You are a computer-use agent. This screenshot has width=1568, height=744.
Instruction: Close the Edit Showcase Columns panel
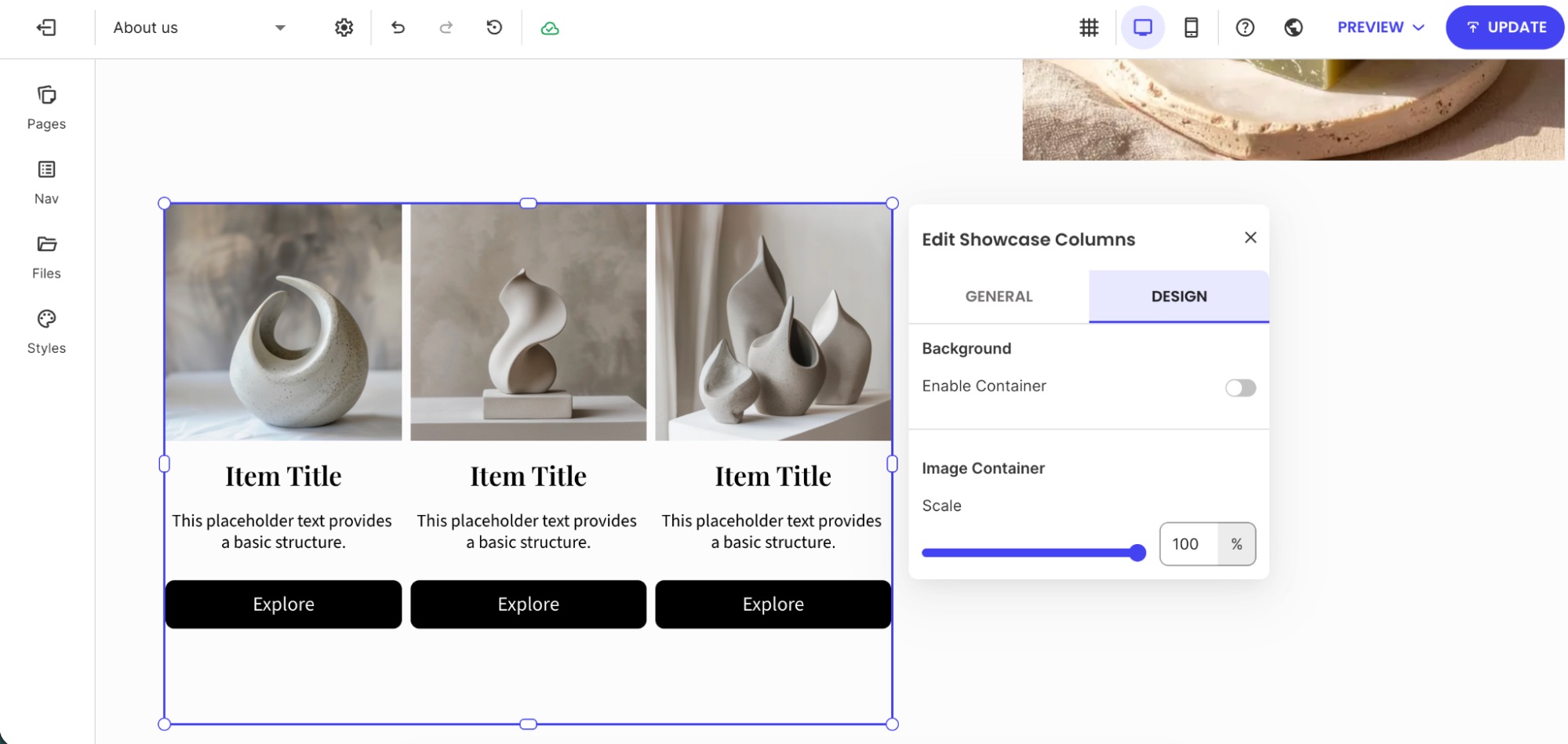pyautogui.click(x=1250, y=238)
